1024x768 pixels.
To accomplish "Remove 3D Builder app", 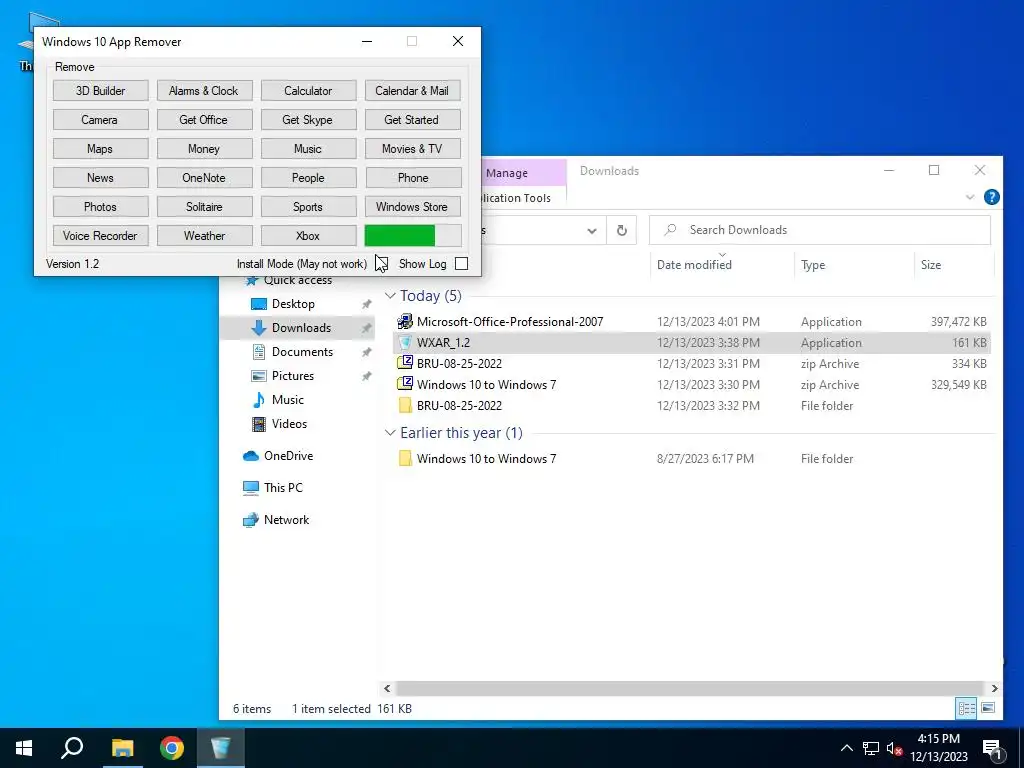I will click(101, 91).
